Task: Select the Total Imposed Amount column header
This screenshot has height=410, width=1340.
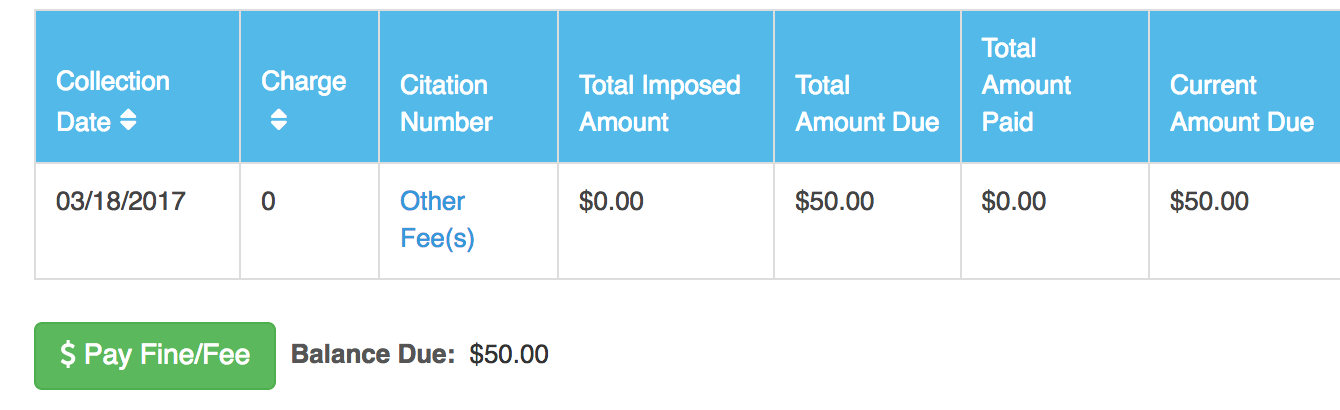Action: tap(666, 87)
